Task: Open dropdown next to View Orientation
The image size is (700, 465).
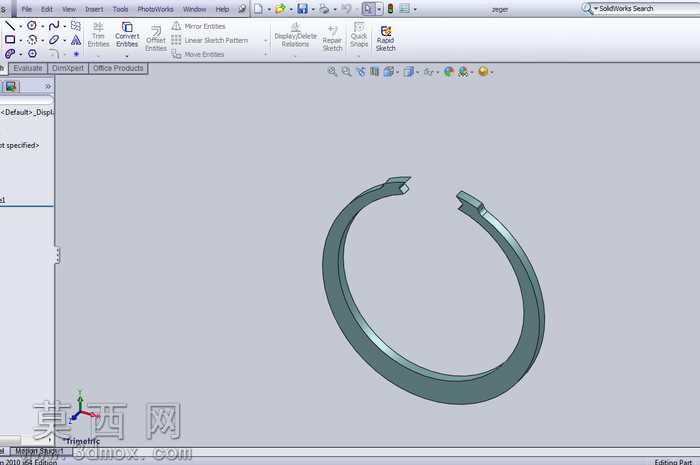Action: [397, 72]
